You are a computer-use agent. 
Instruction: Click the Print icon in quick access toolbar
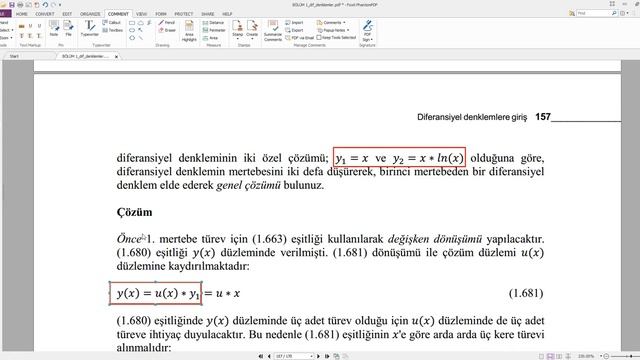coord(20,5)
